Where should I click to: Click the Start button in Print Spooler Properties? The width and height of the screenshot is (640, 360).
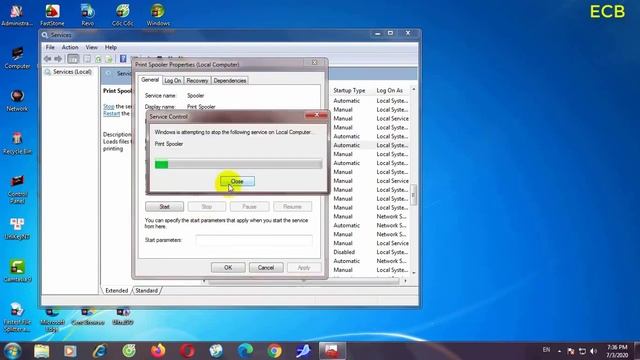coord(164,207)
